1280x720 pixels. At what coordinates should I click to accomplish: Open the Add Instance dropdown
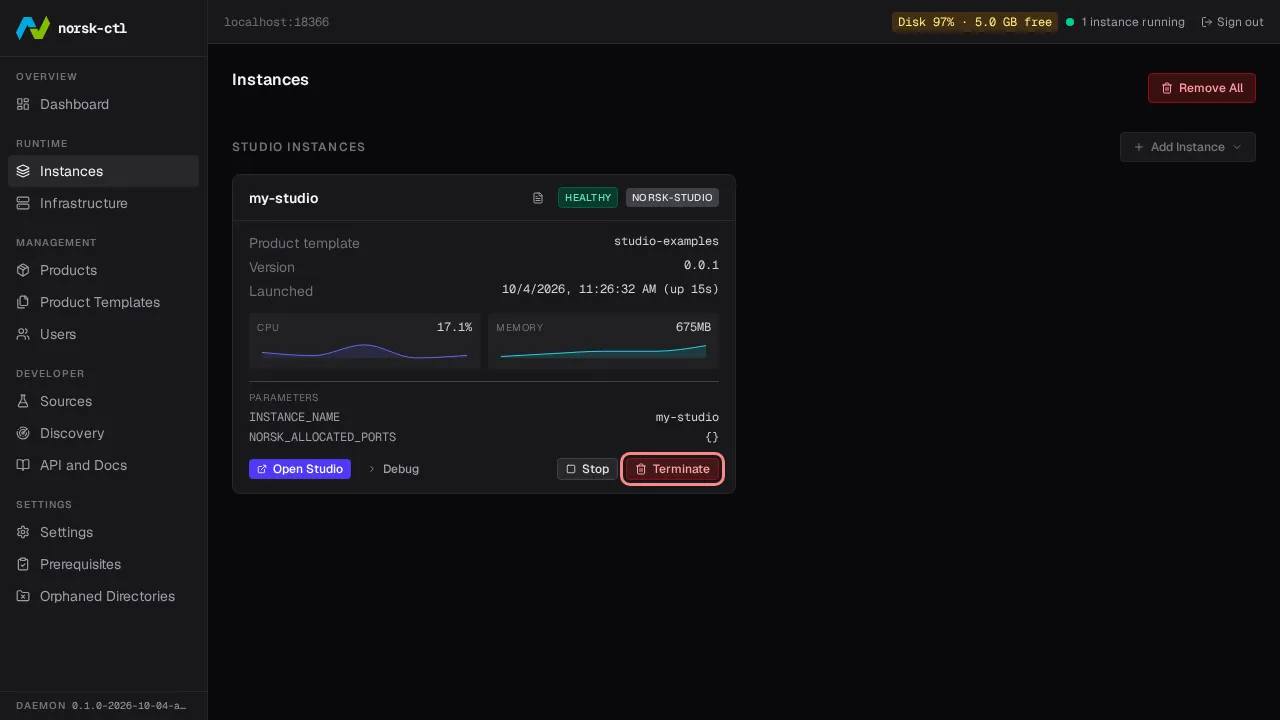[1188, 147]
